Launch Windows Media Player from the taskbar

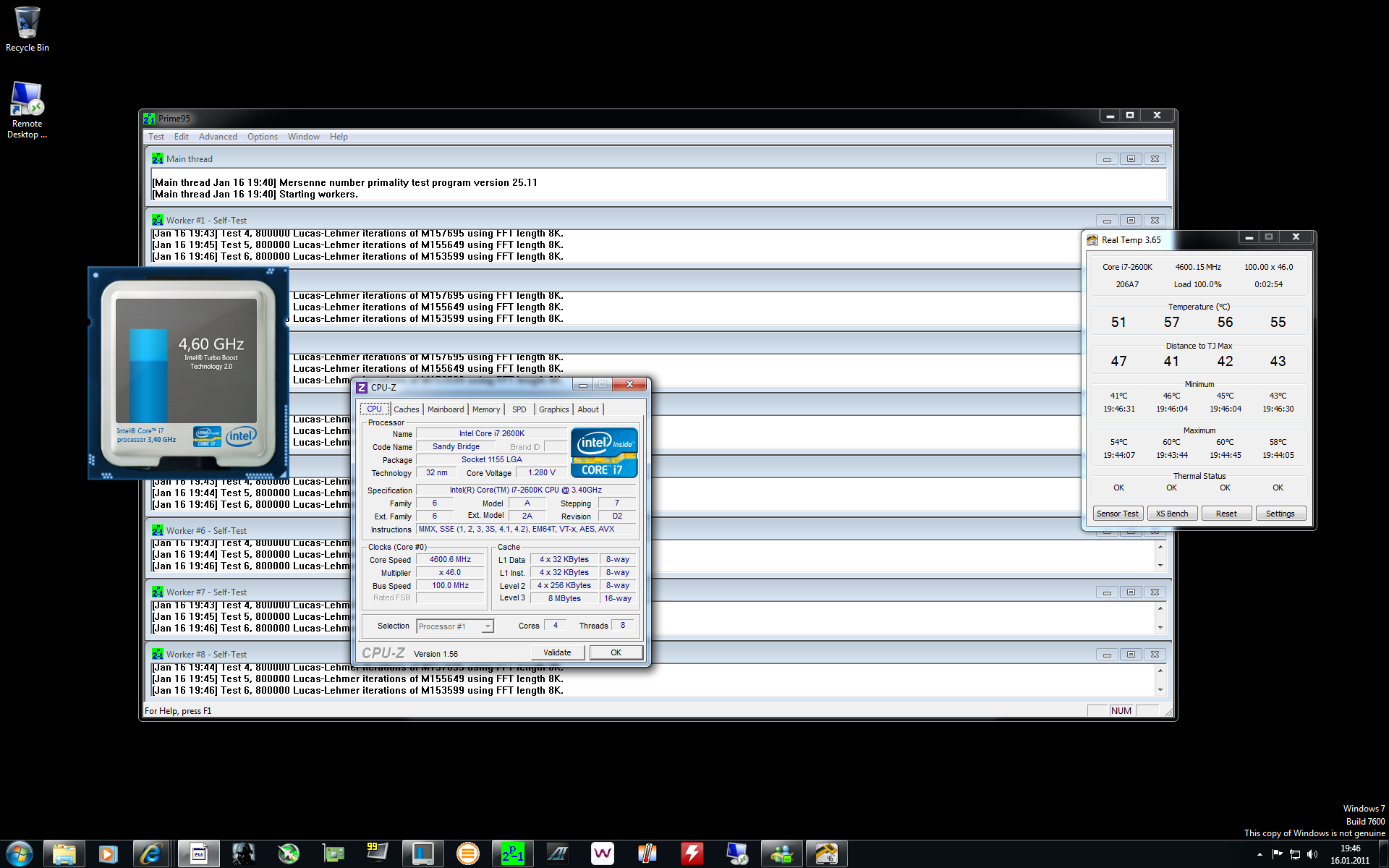[108, 854]
